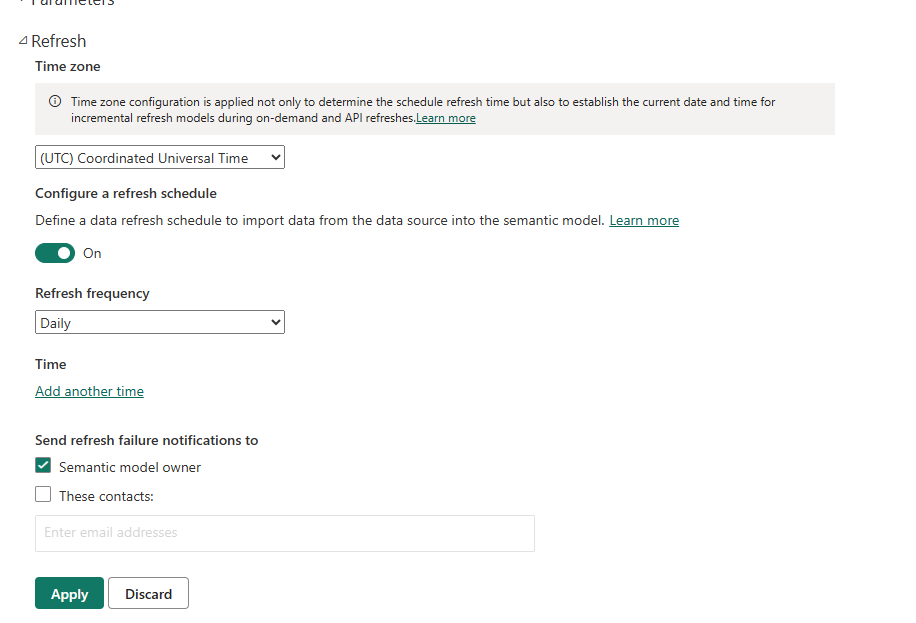Click the Apply button

pyautogui.click(x=70, y=593)
